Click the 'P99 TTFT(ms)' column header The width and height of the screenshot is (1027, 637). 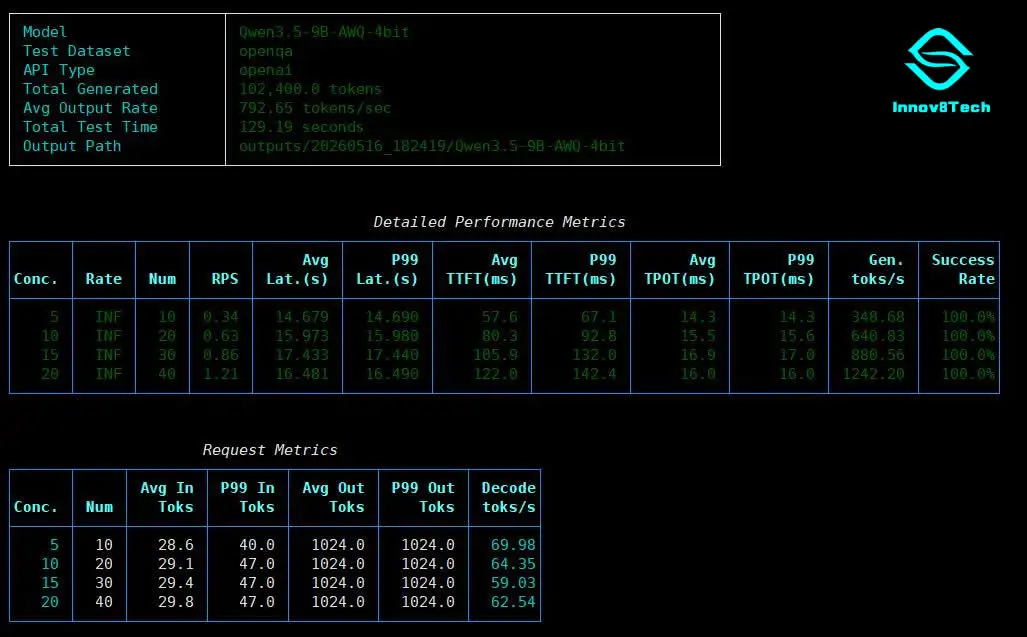580,270
